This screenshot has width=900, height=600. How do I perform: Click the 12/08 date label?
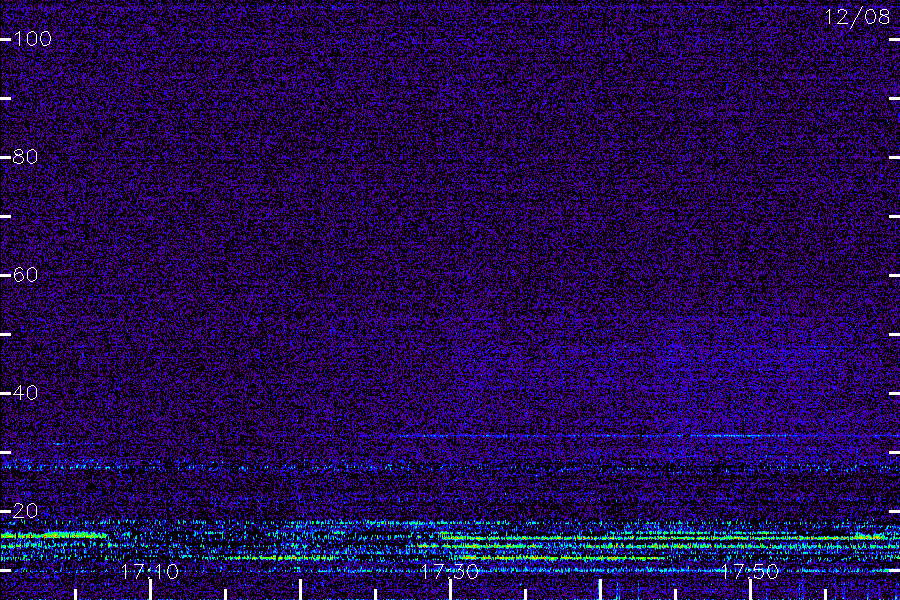click(x=857, y=17)
